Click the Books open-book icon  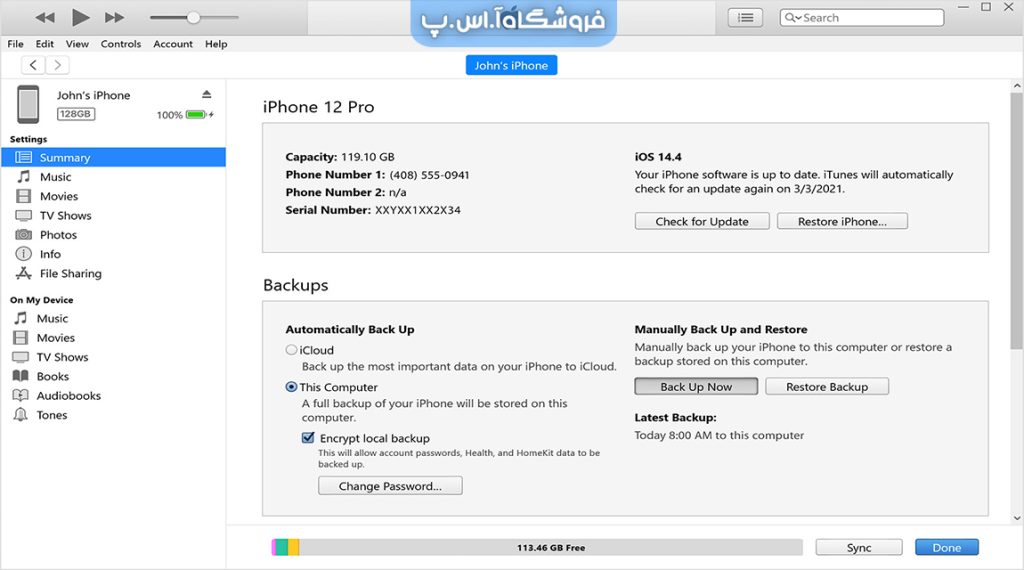pos(21,376)
